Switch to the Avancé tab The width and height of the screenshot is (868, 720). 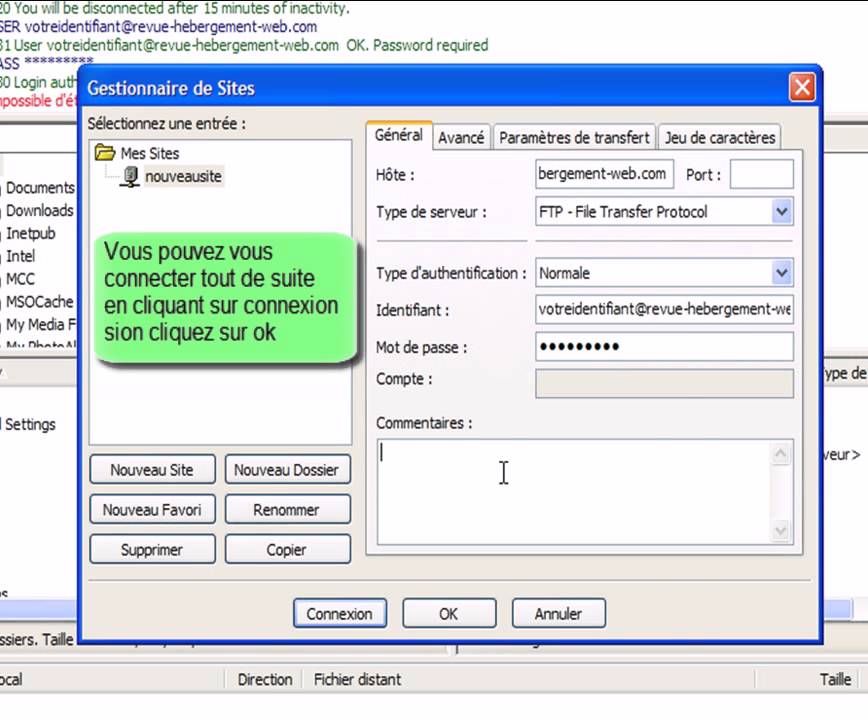pos(461,137)
